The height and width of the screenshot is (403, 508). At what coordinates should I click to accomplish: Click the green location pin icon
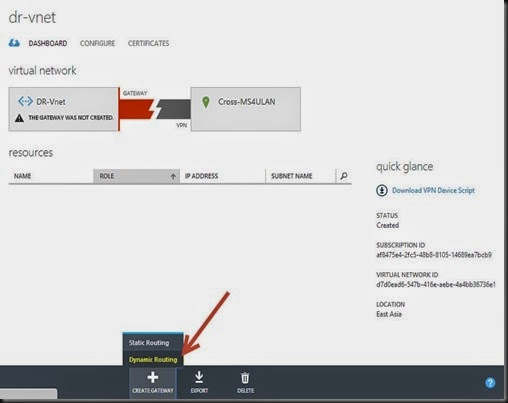click(x=206, y=102)
